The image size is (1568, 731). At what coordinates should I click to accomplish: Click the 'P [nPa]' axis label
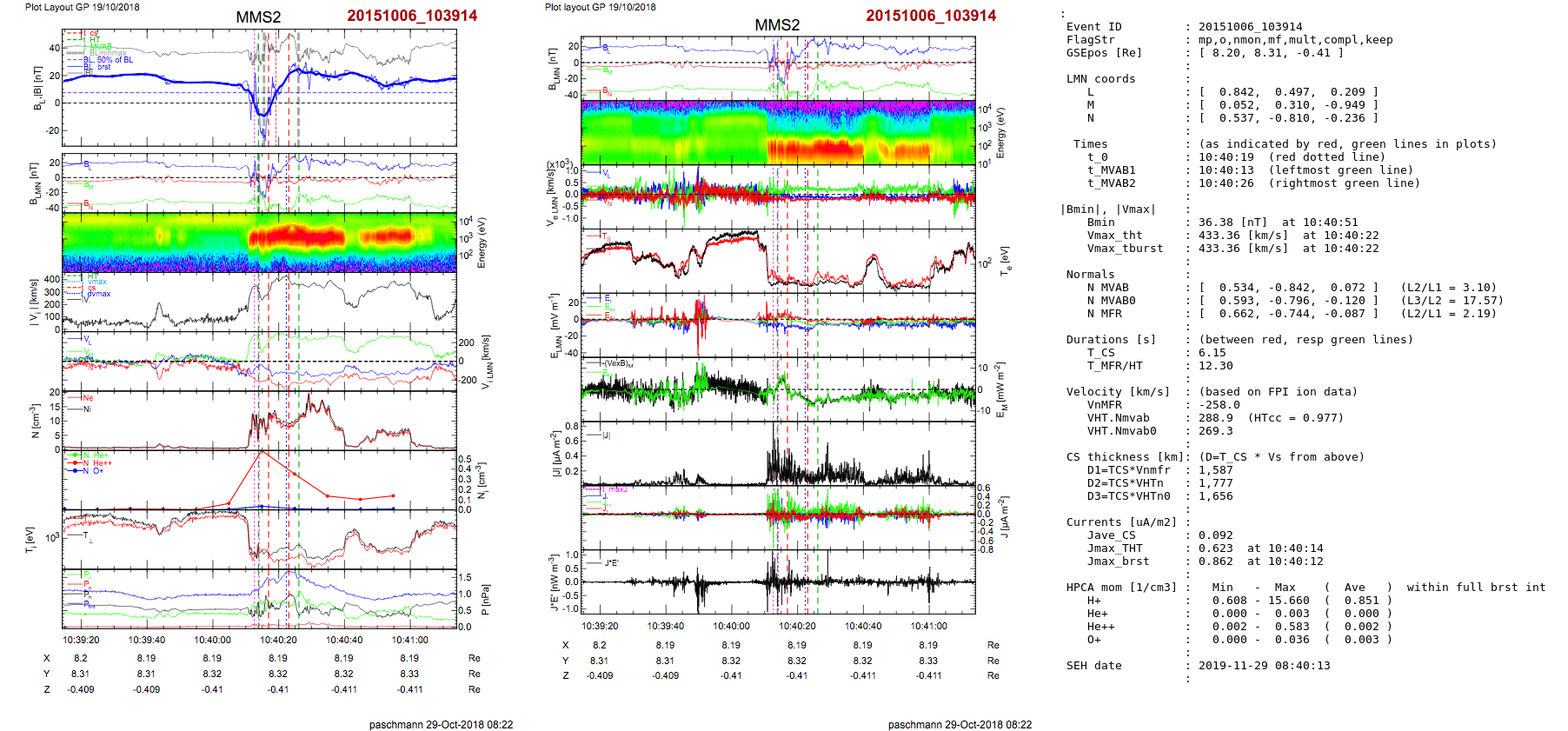click(x=486, y=600)
